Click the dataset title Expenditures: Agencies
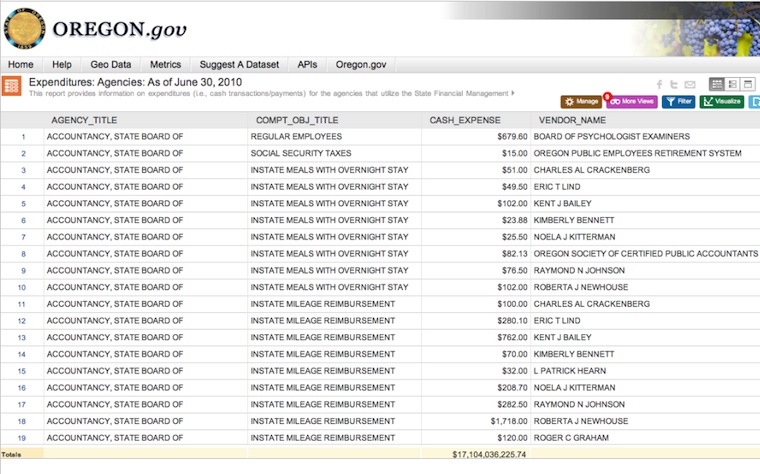The height and width of the screenshot is (474, 760). (x=135, y=82)
